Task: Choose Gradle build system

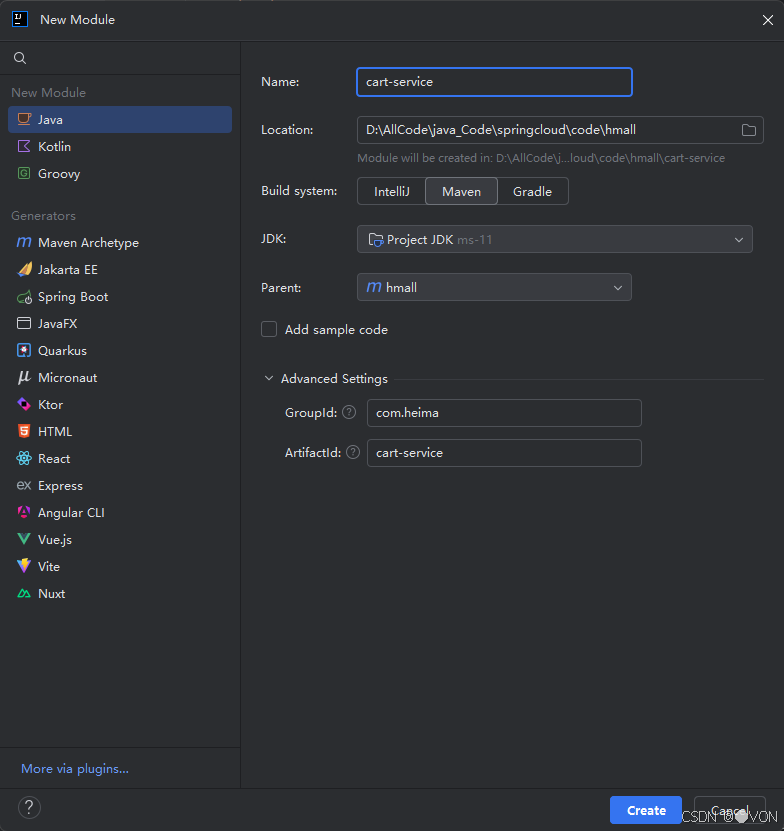Action: click(x=532, y=191)
